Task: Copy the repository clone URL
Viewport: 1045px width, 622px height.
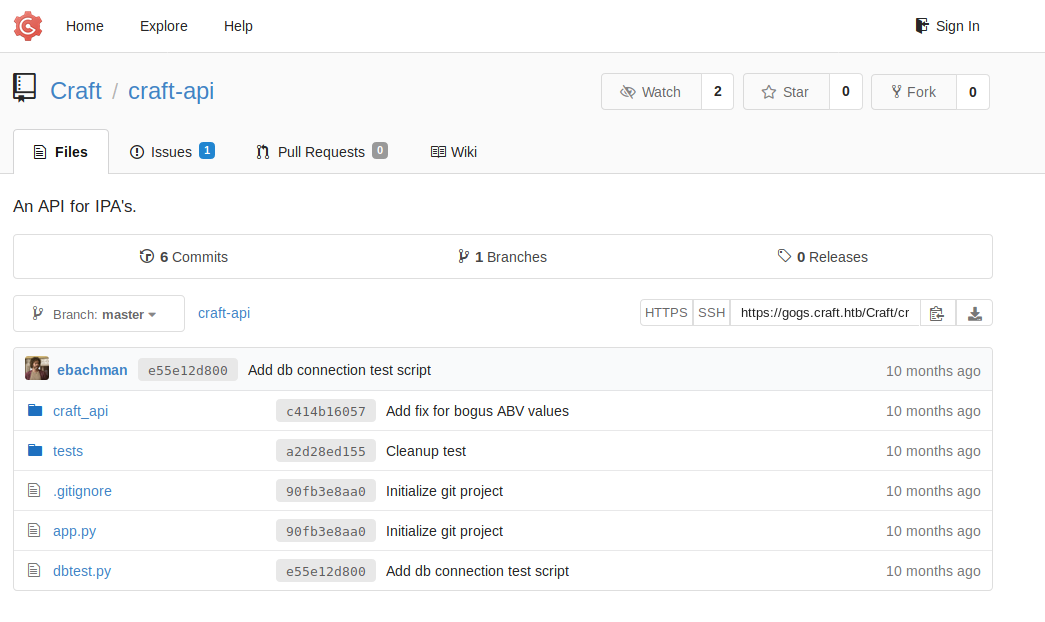Action: tap(936, 313)
